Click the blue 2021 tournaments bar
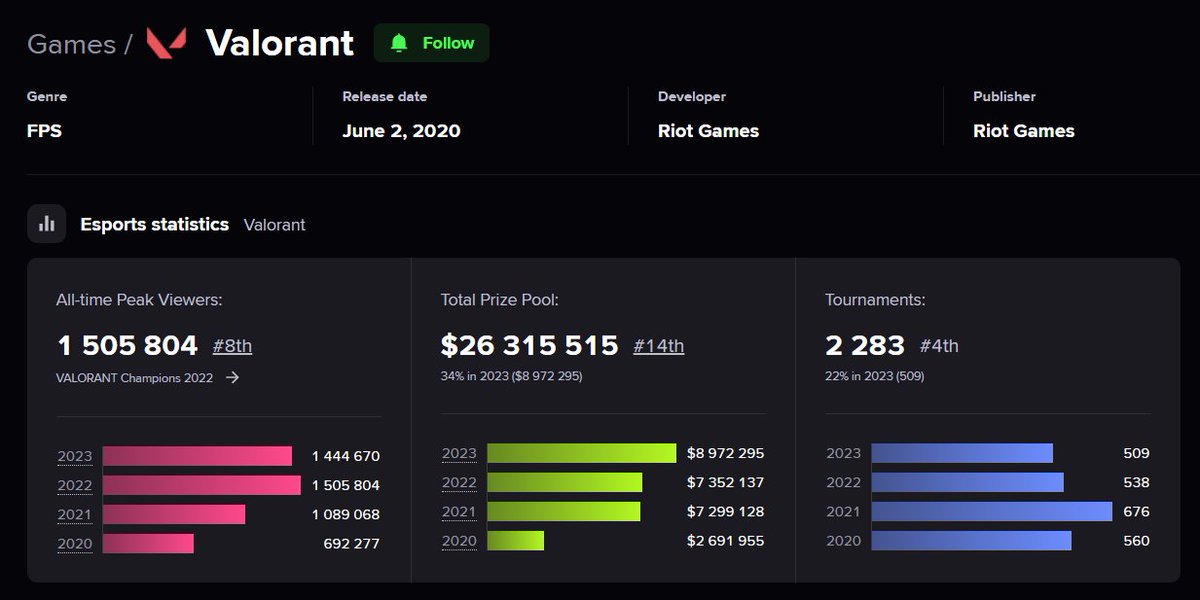The width and height of the screenshot is (1200, 600). [x=992, y=511]
